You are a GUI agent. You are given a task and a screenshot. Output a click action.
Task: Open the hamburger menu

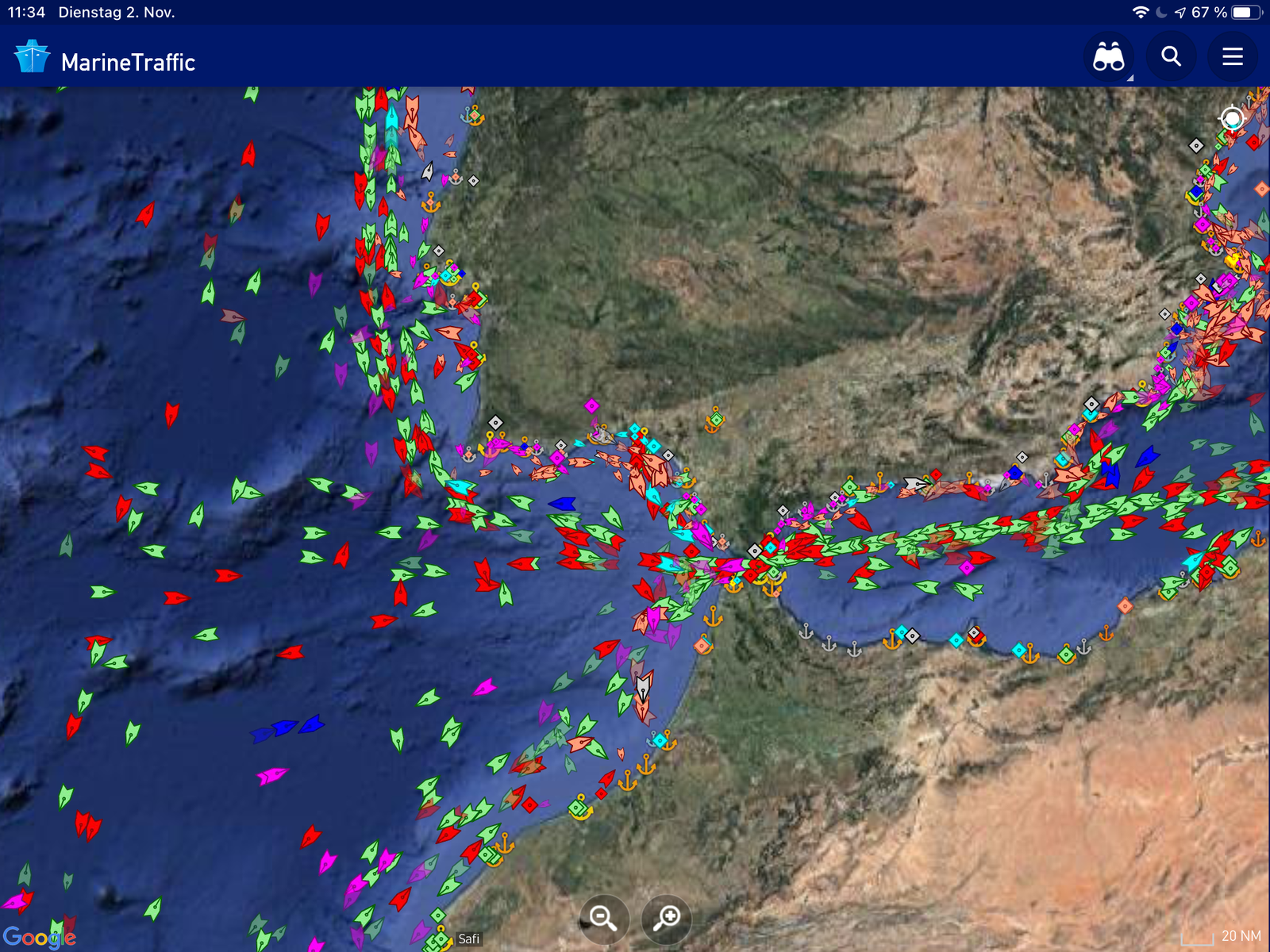tap(1232, 57)
